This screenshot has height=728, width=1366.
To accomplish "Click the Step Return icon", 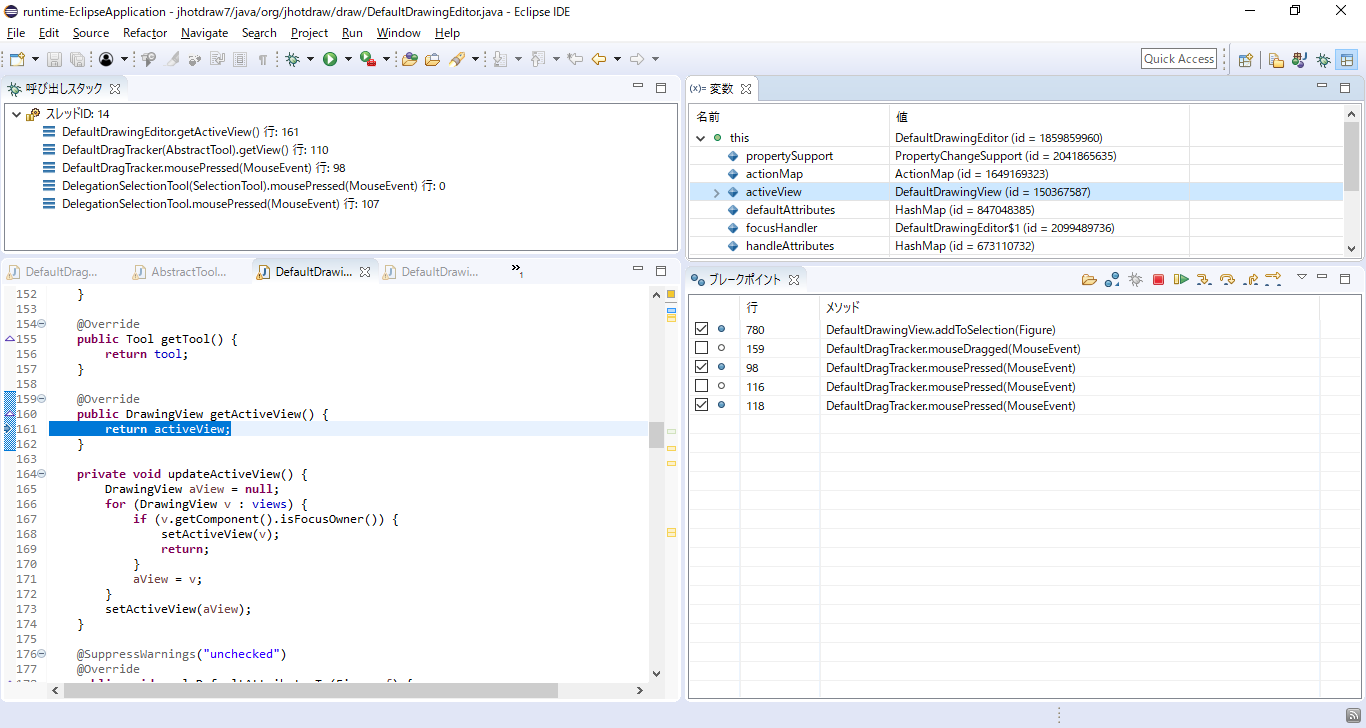I will 1250,280.
